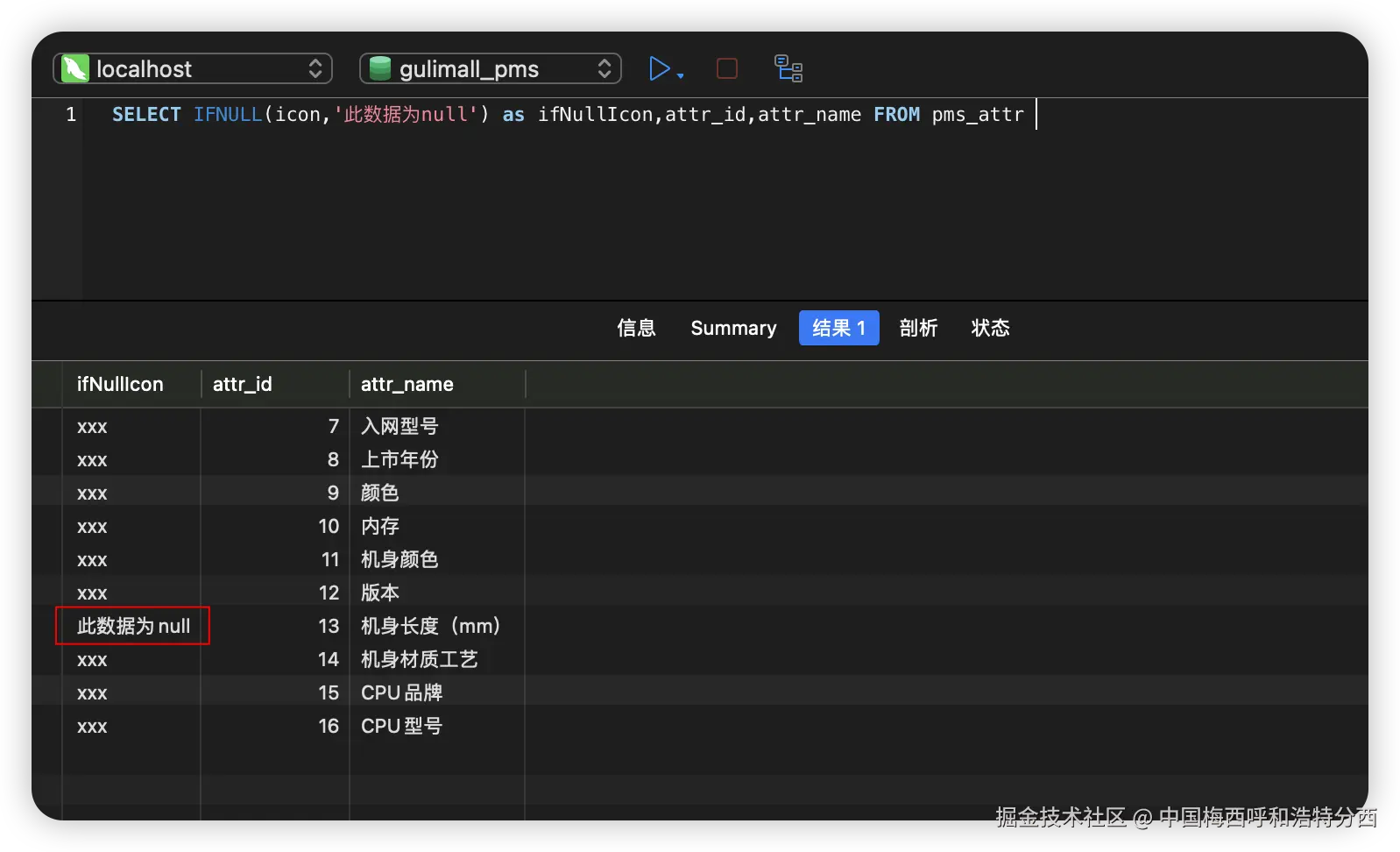This screenshot has height=852, width=1400.
Task: Select xxx cell in 机身材质工艺 row
Action: [131, 660]
